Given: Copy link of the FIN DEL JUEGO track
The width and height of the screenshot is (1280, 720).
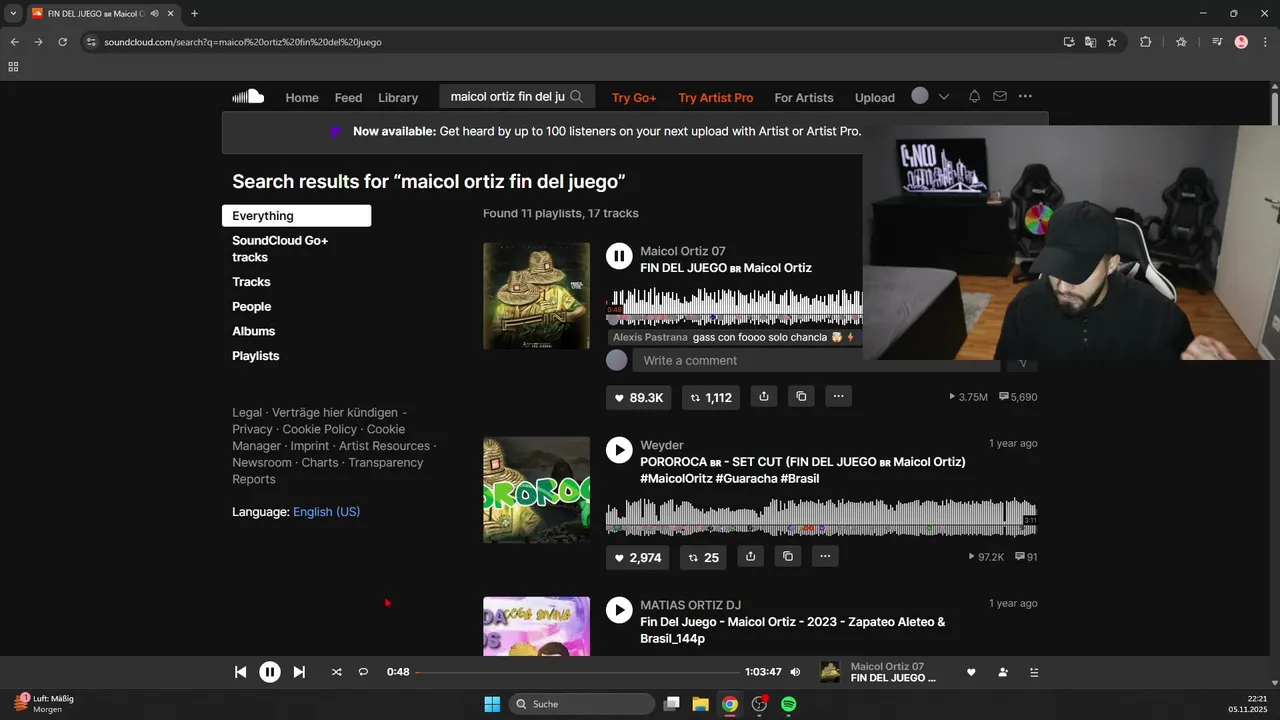Looking at the screenshot, I should pos(801,397).
